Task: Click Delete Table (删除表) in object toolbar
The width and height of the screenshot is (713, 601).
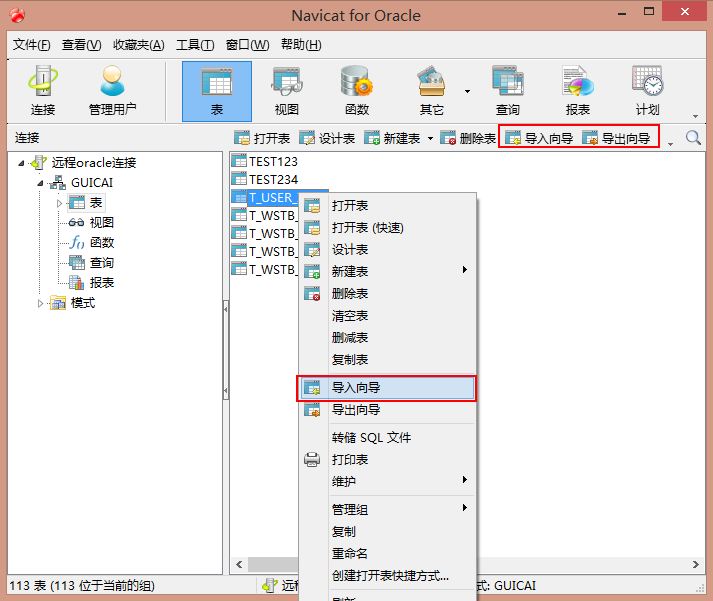Action: pyautogui.click(x=468, y=138)
